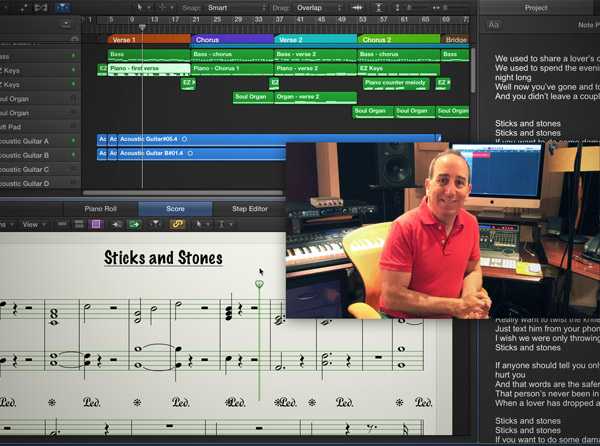600x446 pixels.
Task: Click the Aa font button in the notes panel
Action: tap(494, 25)
